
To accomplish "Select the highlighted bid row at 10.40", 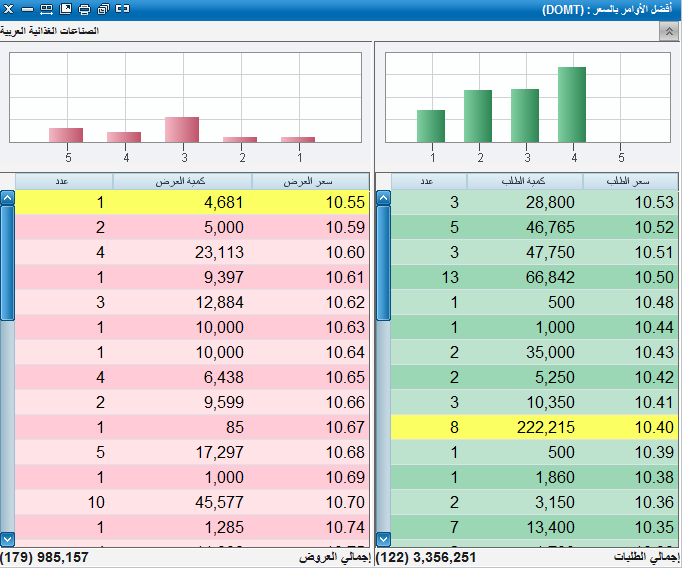I will [532, 427].
